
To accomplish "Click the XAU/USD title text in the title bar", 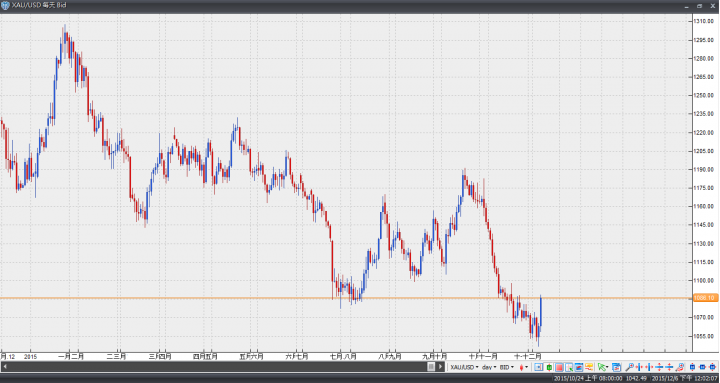I will click(x=27, y=6).
